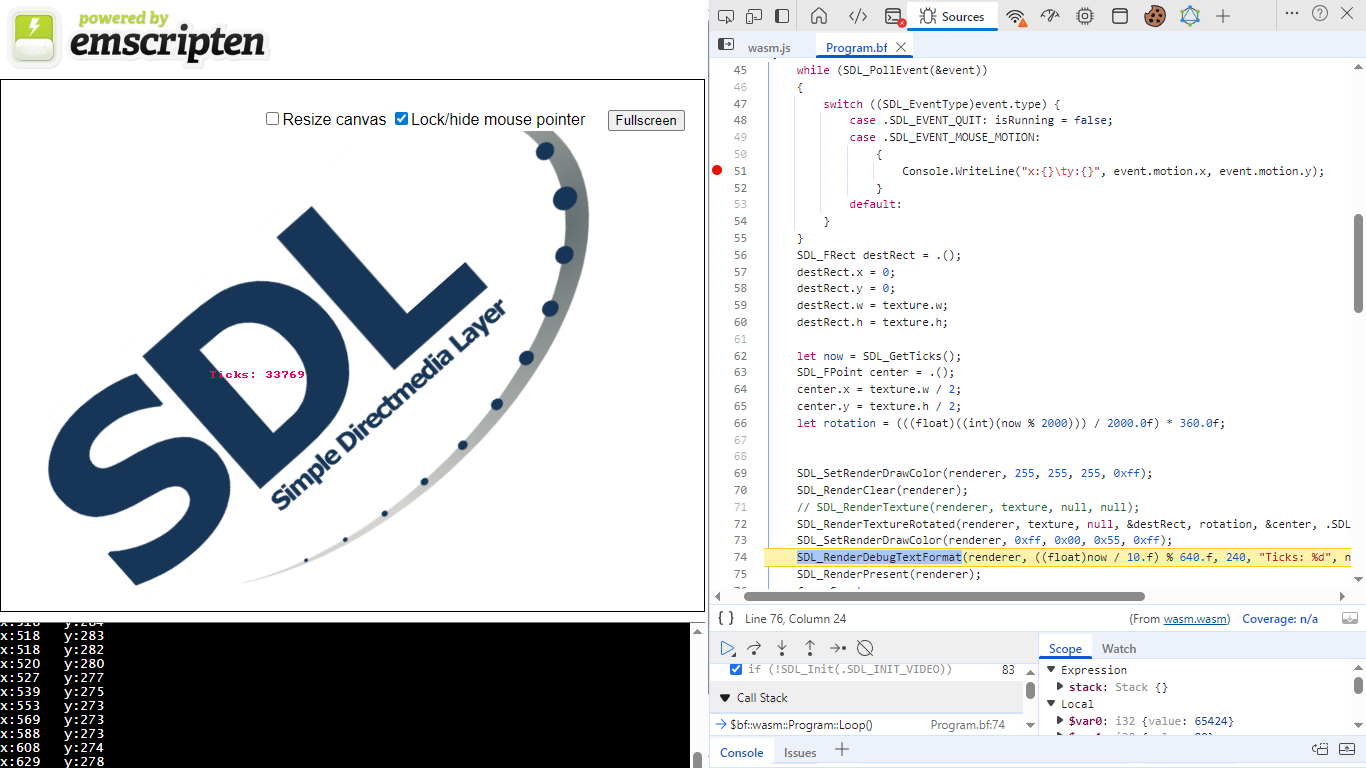Switch to the Watch tab
This screenshot has height=768, width=1366.
(x=1119, y=649)
